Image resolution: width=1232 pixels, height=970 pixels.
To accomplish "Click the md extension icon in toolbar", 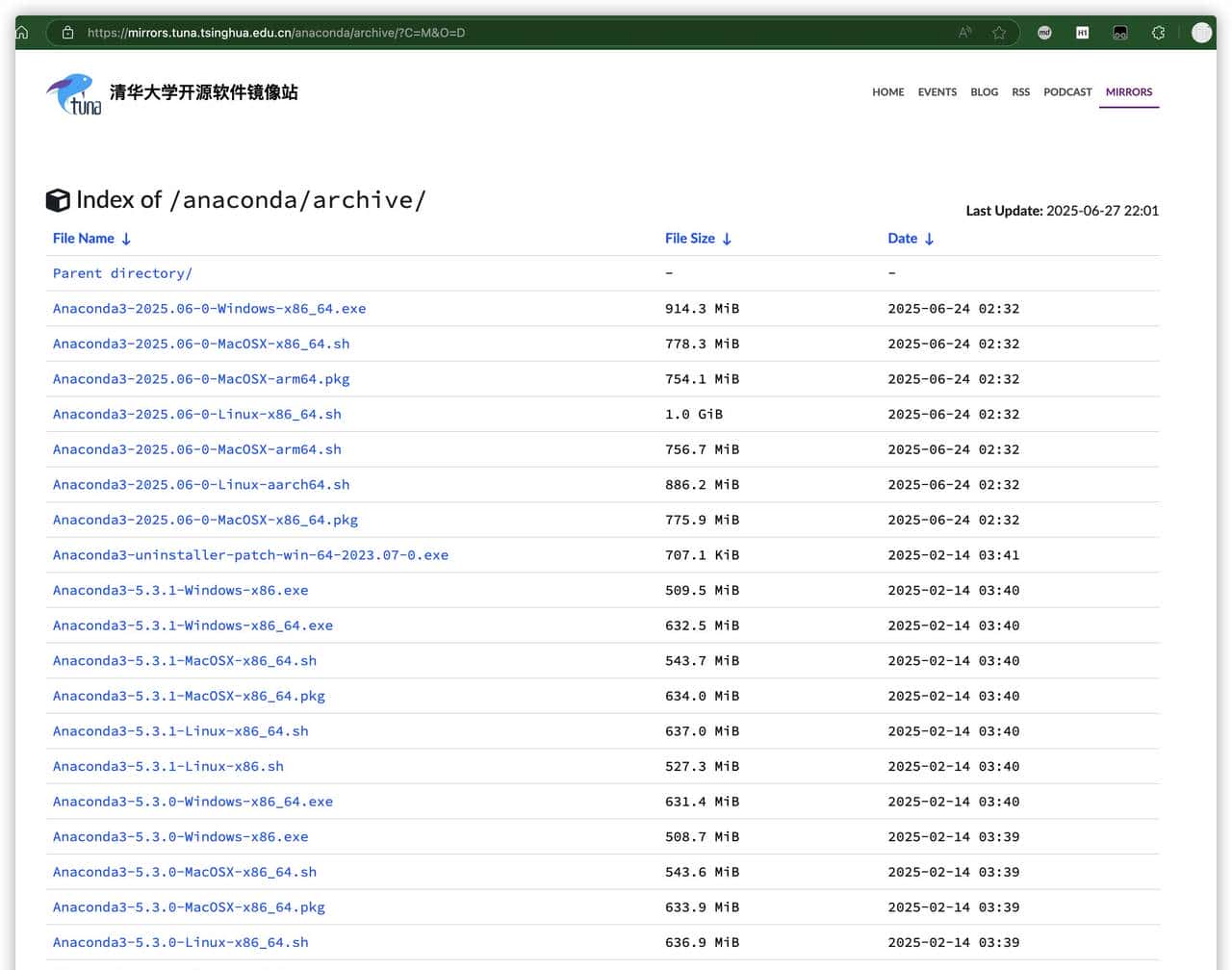I will coord(1044,33).
